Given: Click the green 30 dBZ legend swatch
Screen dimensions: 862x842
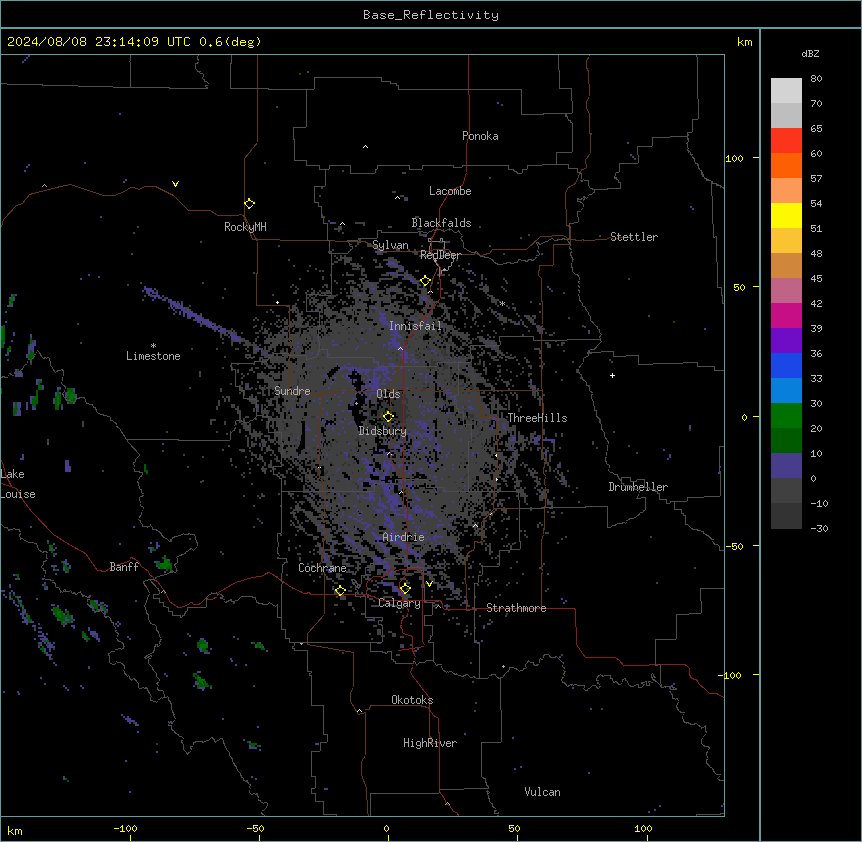Looking at the screenshot, I should 786,416.
